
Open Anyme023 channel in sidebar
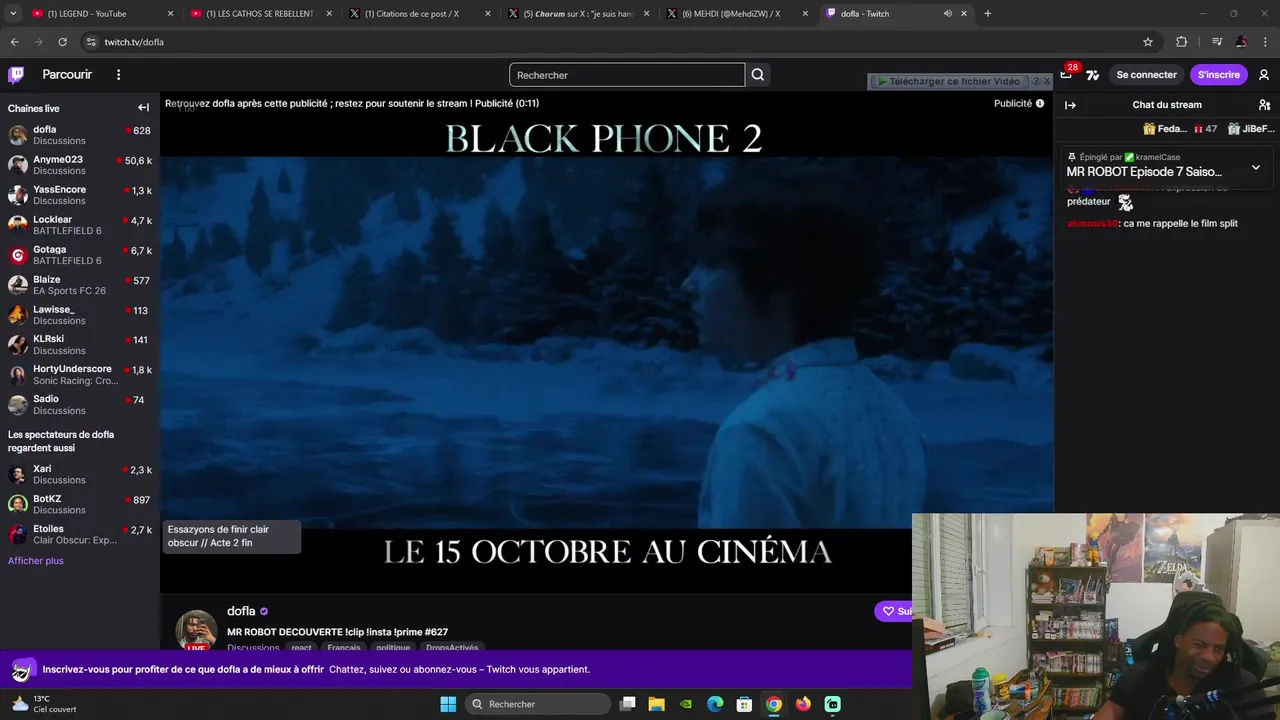(x=80, y=165)
